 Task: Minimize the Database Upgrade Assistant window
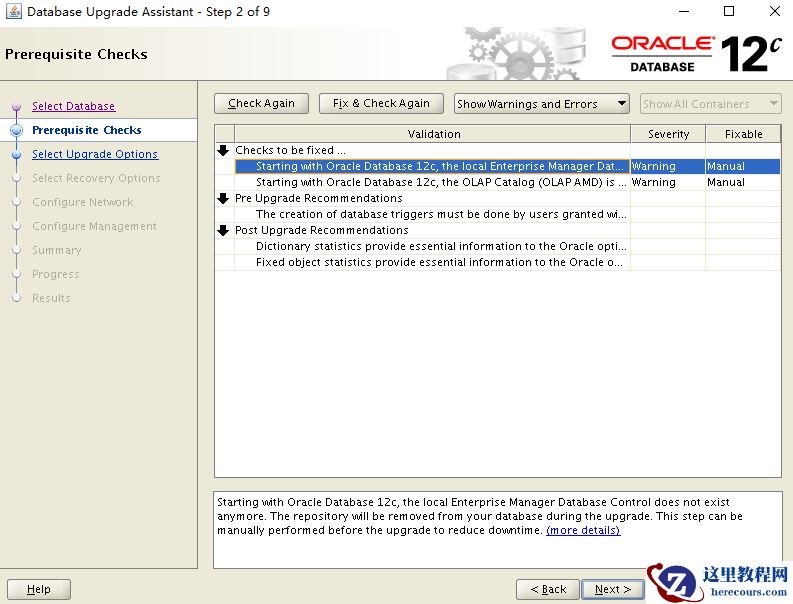684,11
